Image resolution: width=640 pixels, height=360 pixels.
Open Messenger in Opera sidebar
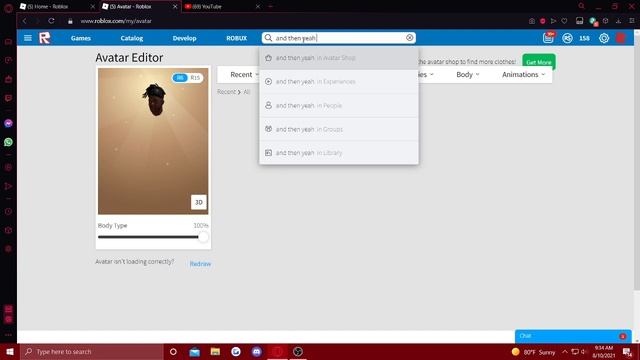pyautogui.click(x=8, y=123)
